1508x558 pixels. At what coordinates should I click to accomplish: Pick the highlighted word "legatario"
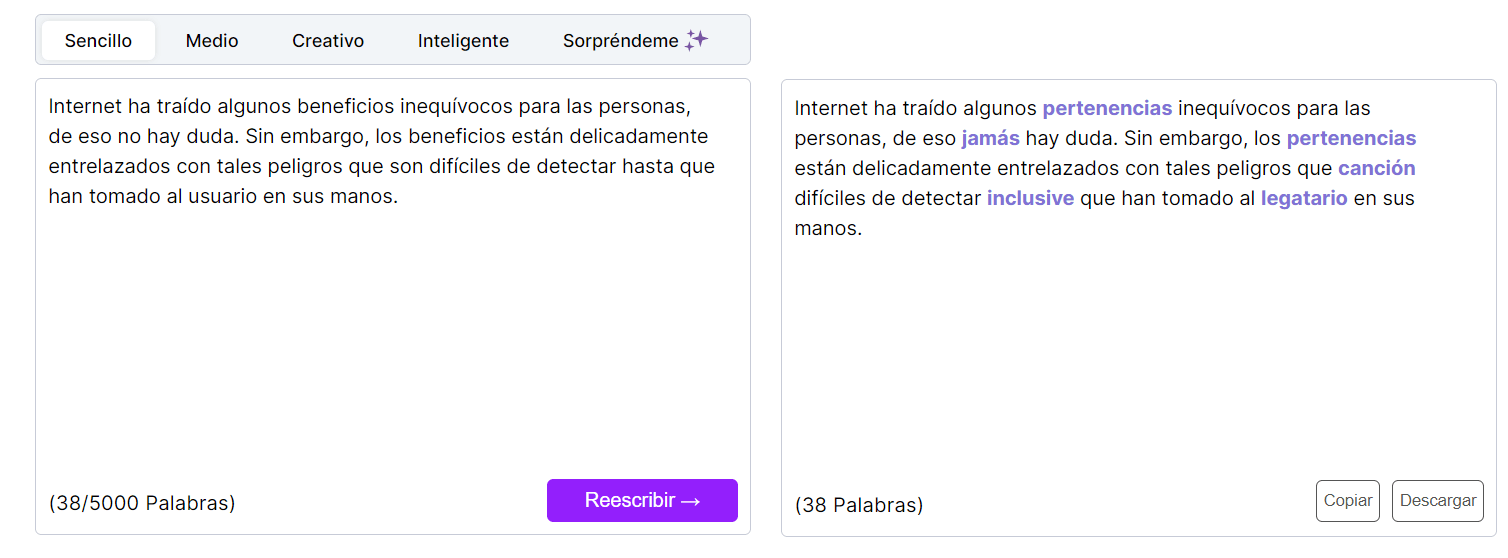(x=1303, y=198)
